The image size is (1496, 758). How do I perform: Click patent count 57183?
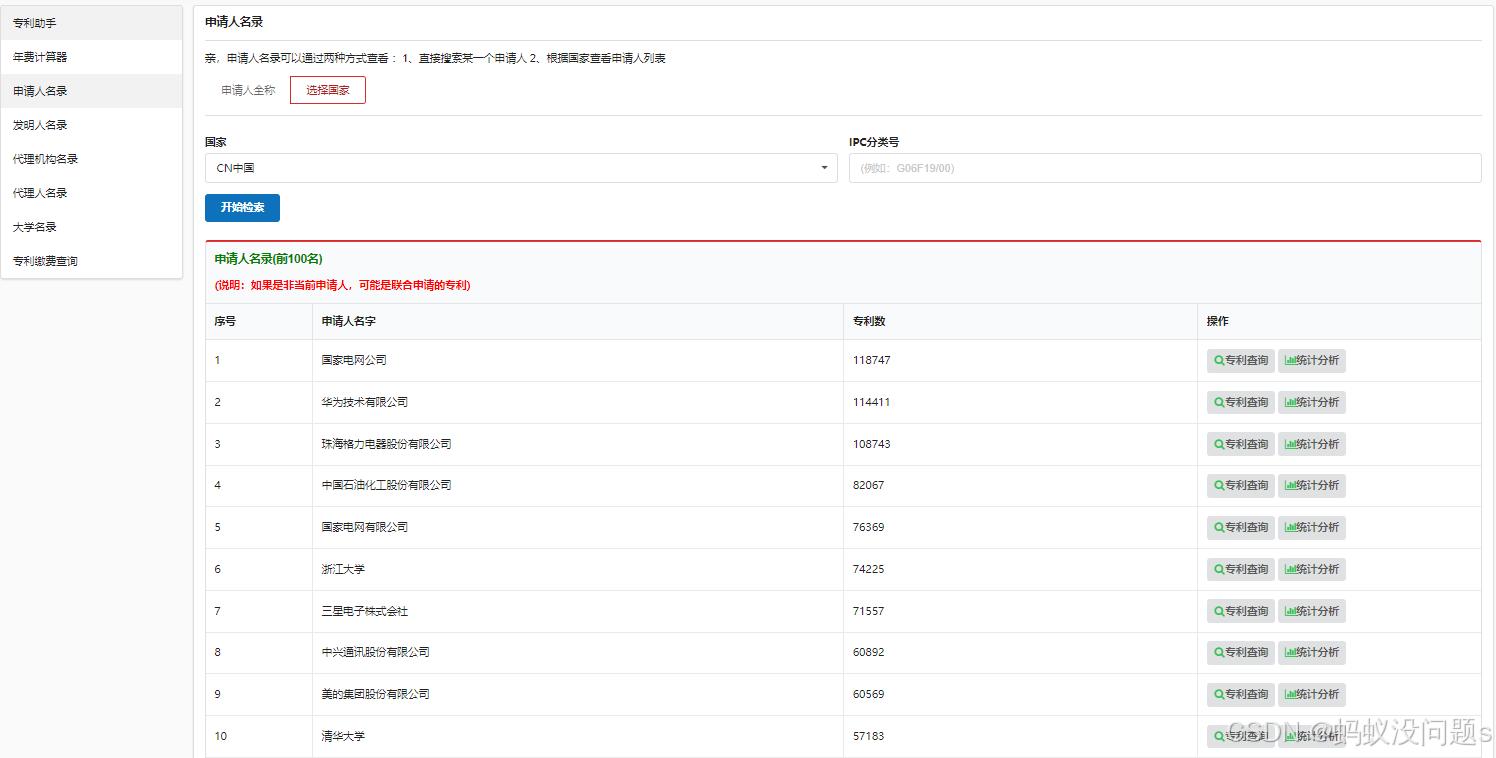point(868,736)
